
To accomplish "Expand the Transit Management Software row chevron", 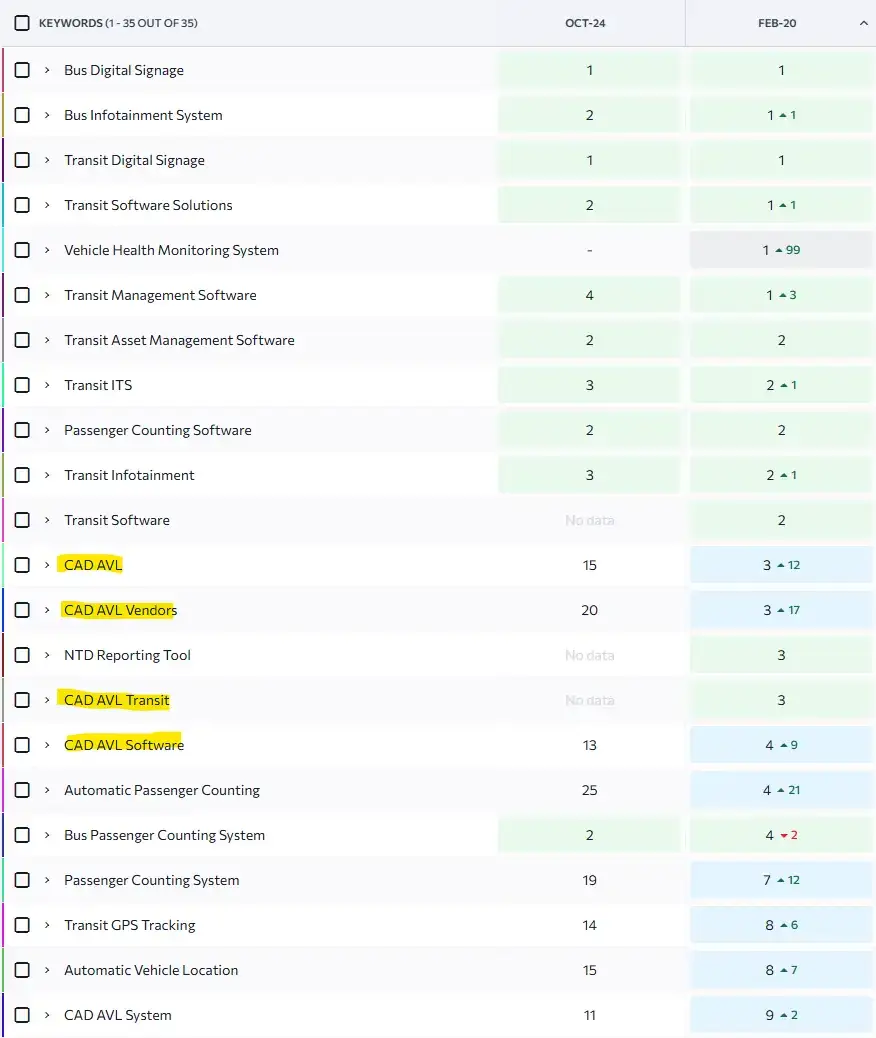I will tap(47, 295).
